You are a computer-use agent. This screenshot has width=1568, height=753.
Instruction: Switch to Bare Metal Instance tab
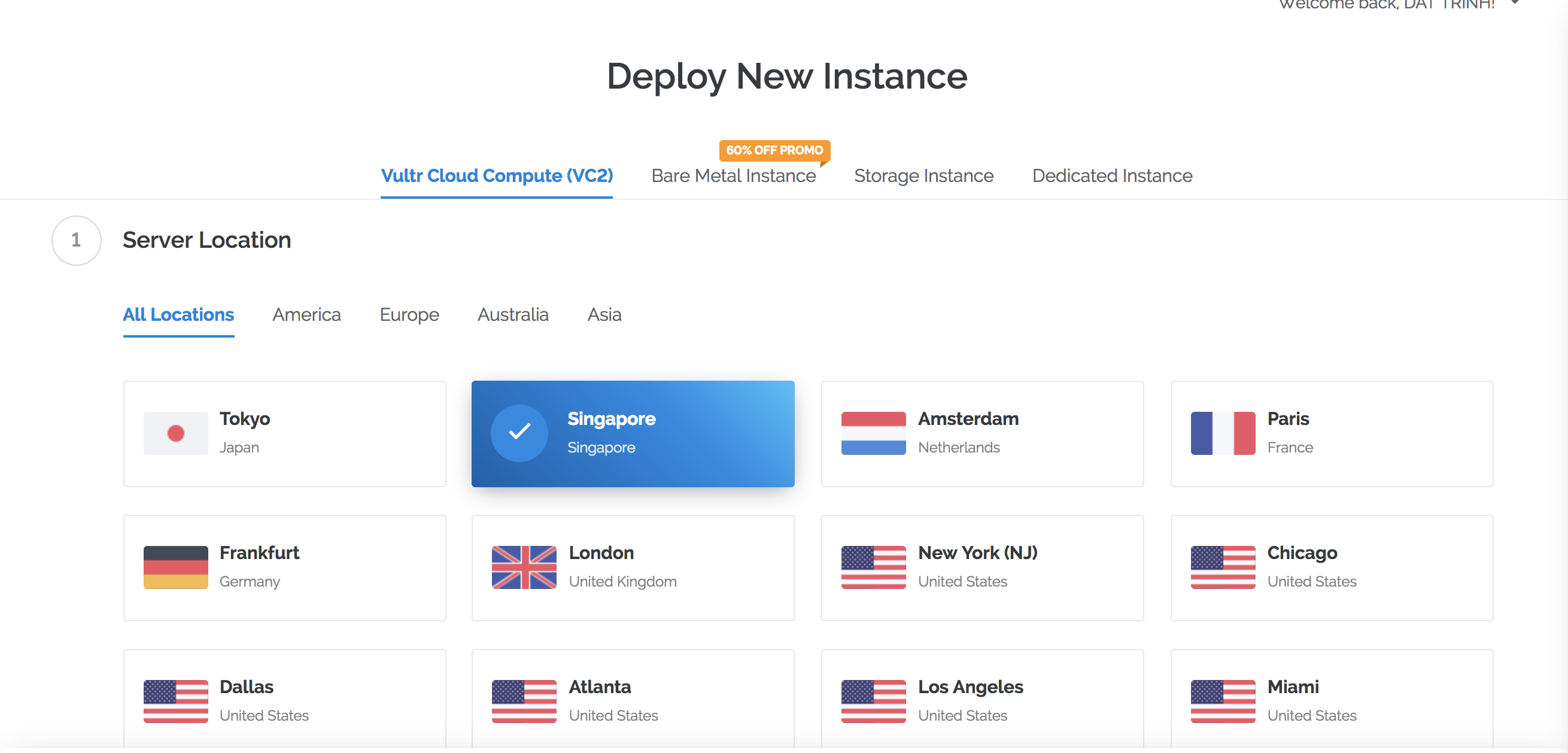tap(733, 175)
